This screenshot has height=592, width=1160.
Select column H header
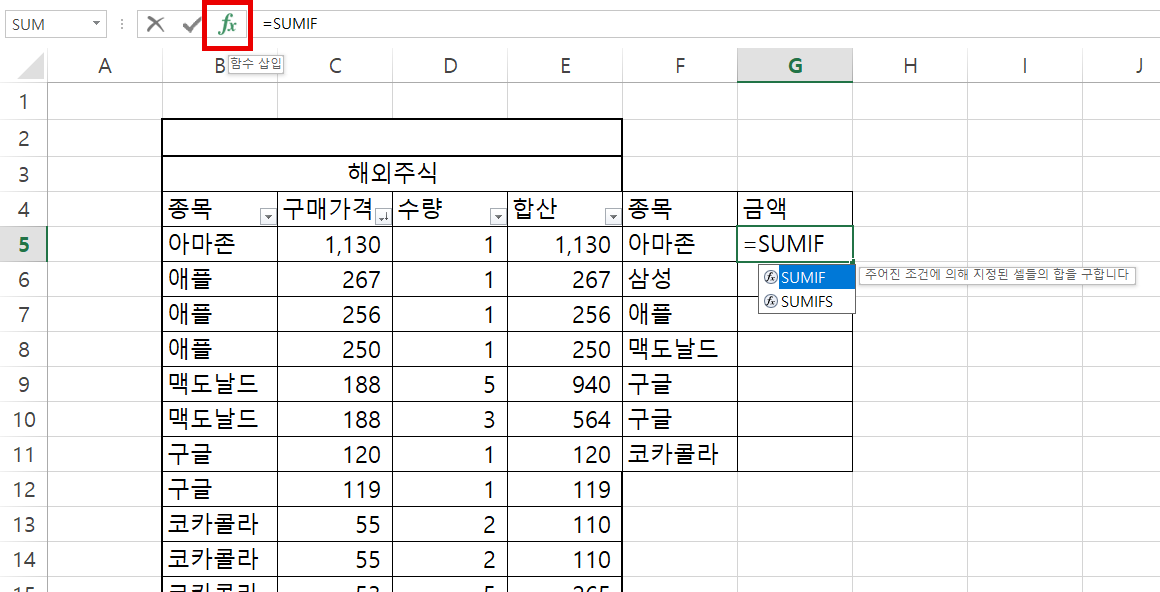910,66
